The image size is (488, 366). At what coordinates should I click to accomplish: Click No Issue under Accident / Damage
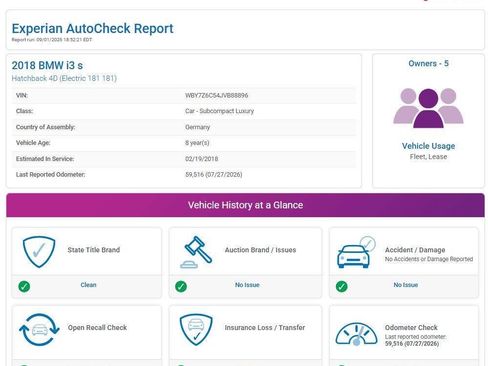coord(406,285)
